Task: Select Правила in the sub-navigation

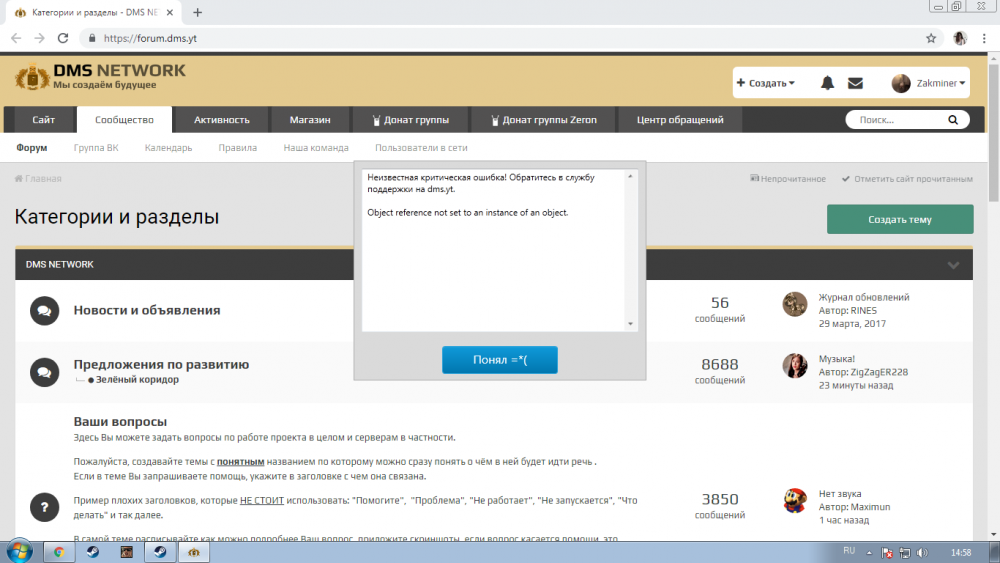Action: coord(237,148)
